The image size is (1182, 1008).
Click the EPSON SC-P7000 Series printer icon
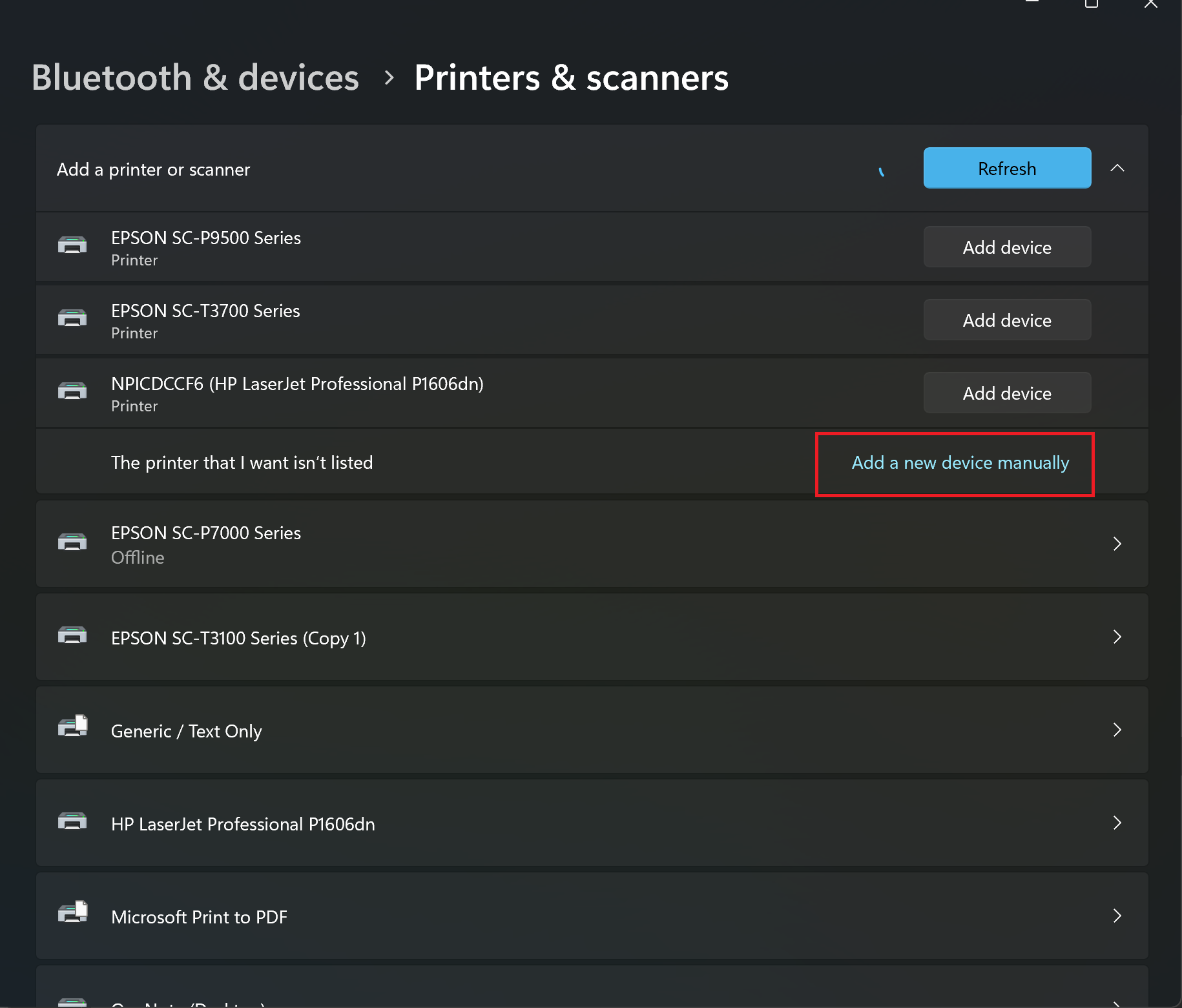[72, 541]
